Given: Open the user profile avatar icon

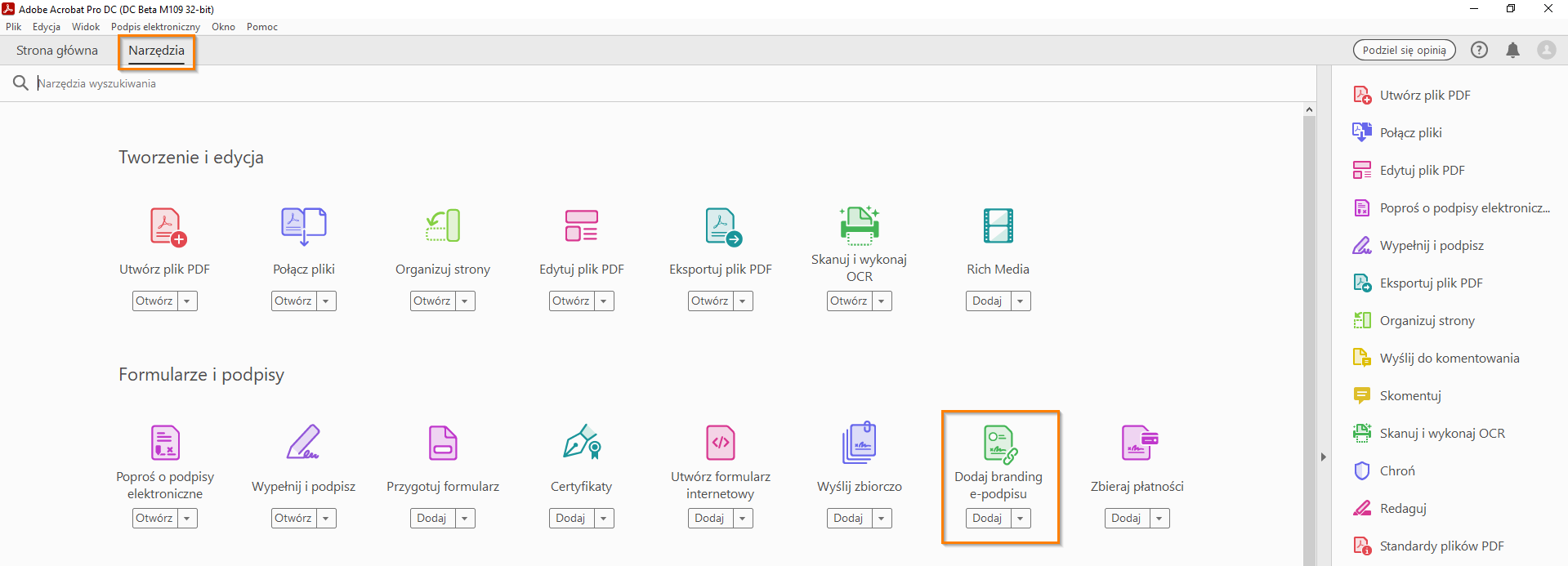Looking at the screenshot, I should coord(1547,50).
